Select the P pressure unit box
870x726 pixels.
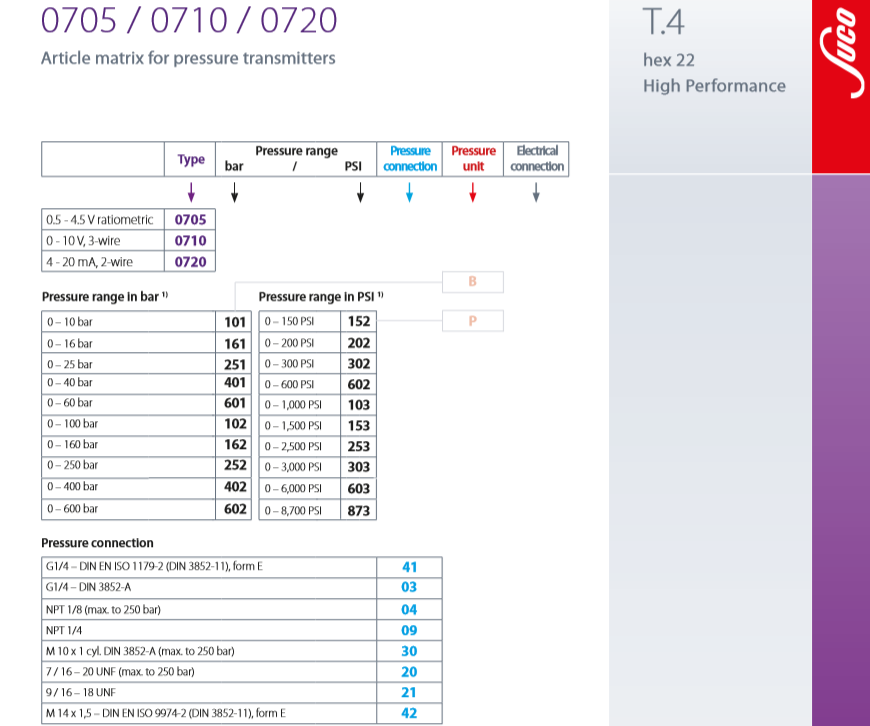tap(473, 321)
